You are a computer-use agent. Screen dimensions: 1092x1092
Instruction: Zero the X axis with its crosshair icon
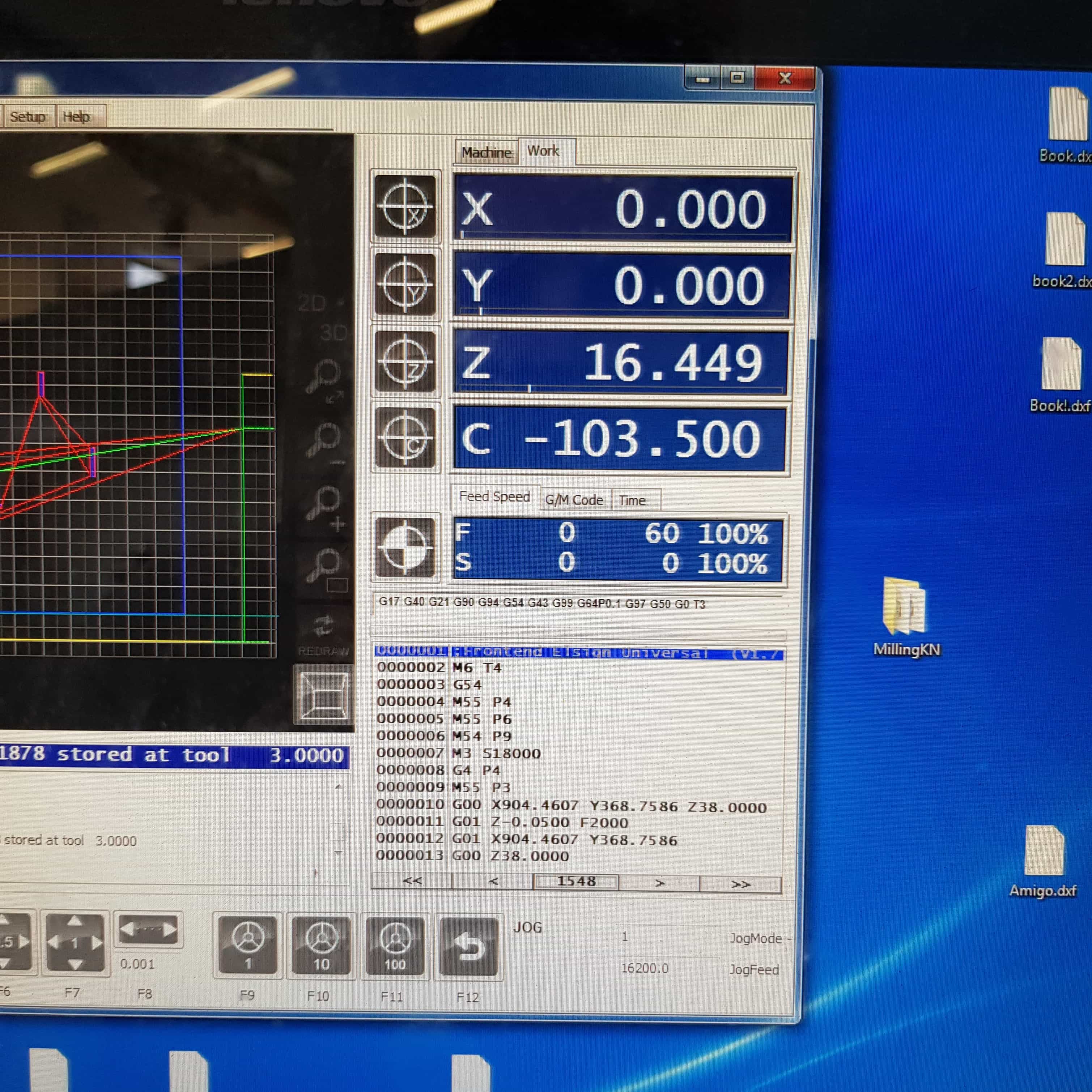[405, 207]
